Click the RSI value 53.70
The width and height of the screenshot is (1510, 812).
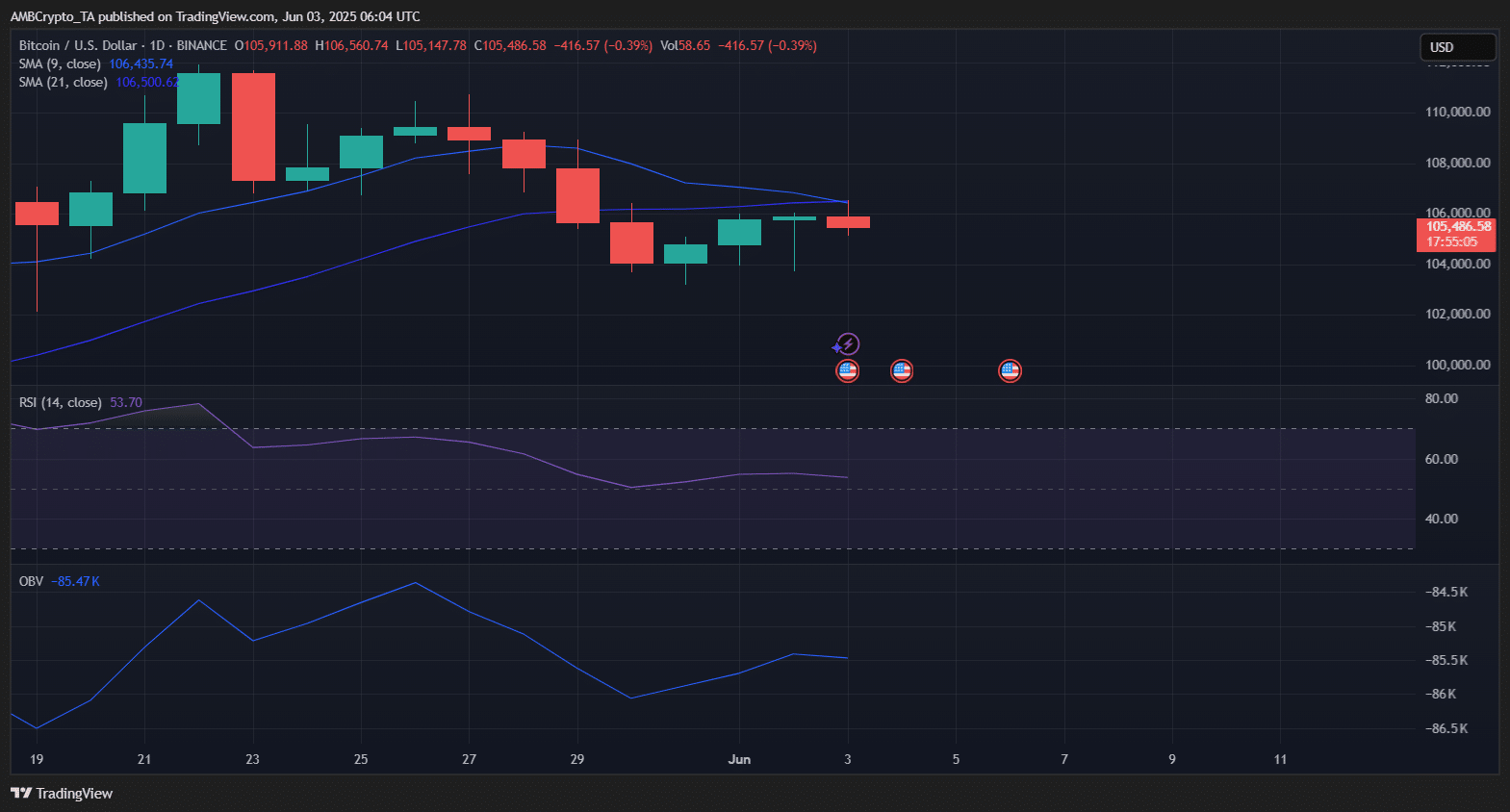[126, 402]
